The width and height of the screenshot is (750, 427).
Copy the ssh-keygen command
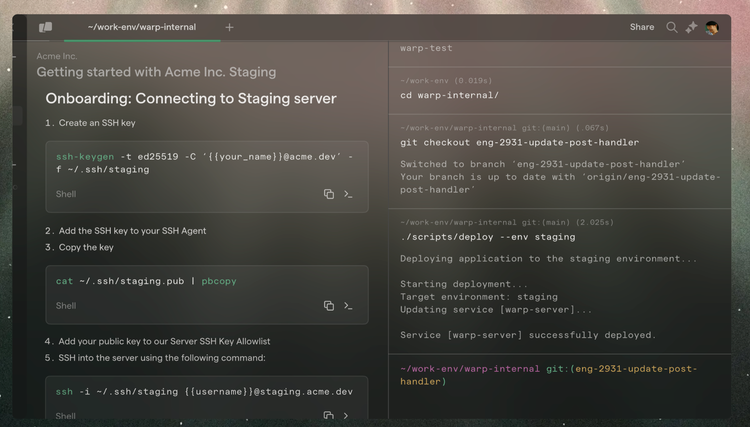(328, 194)
